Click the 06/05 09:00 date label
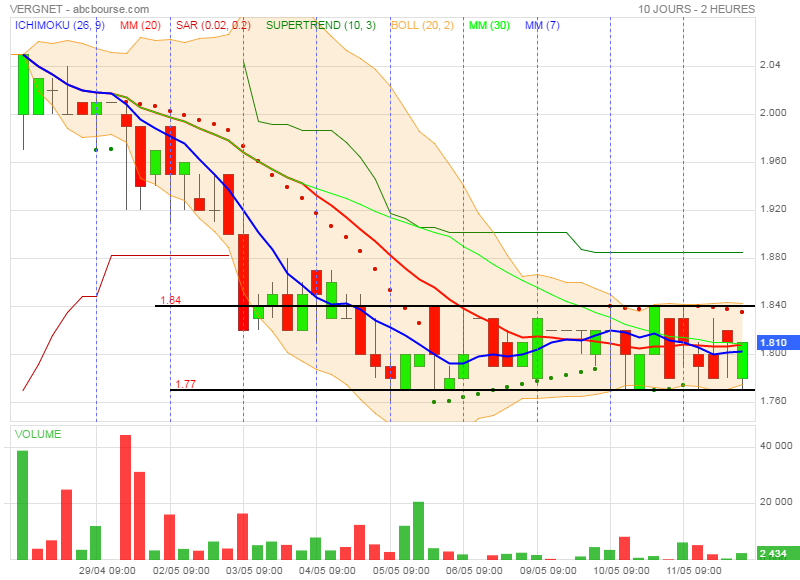This screenshot has height=580, width=800. point(474,570)
